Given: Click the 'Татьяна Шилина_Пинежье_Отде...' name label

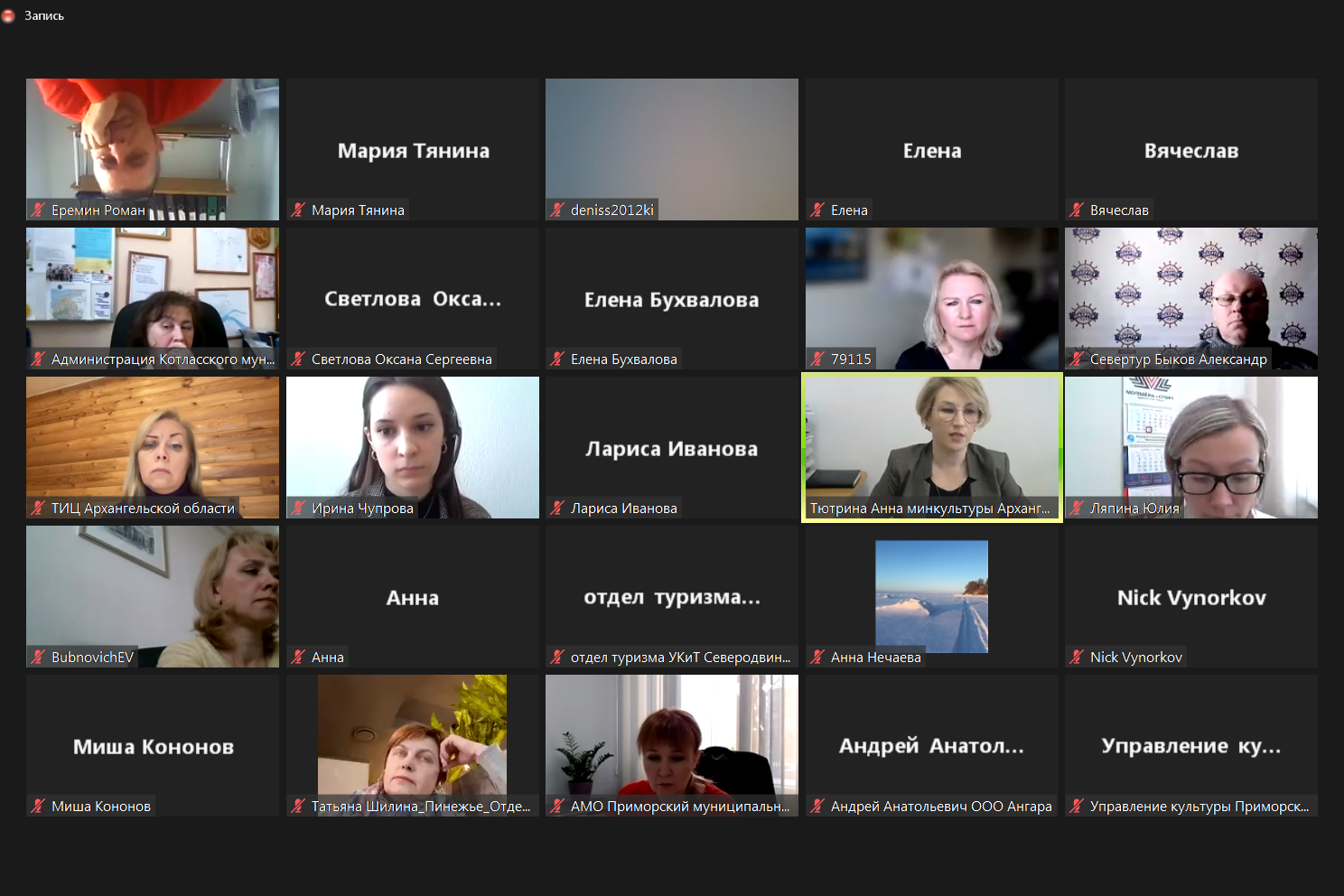Looking at the screenshot, I should (x=421, y=806).
